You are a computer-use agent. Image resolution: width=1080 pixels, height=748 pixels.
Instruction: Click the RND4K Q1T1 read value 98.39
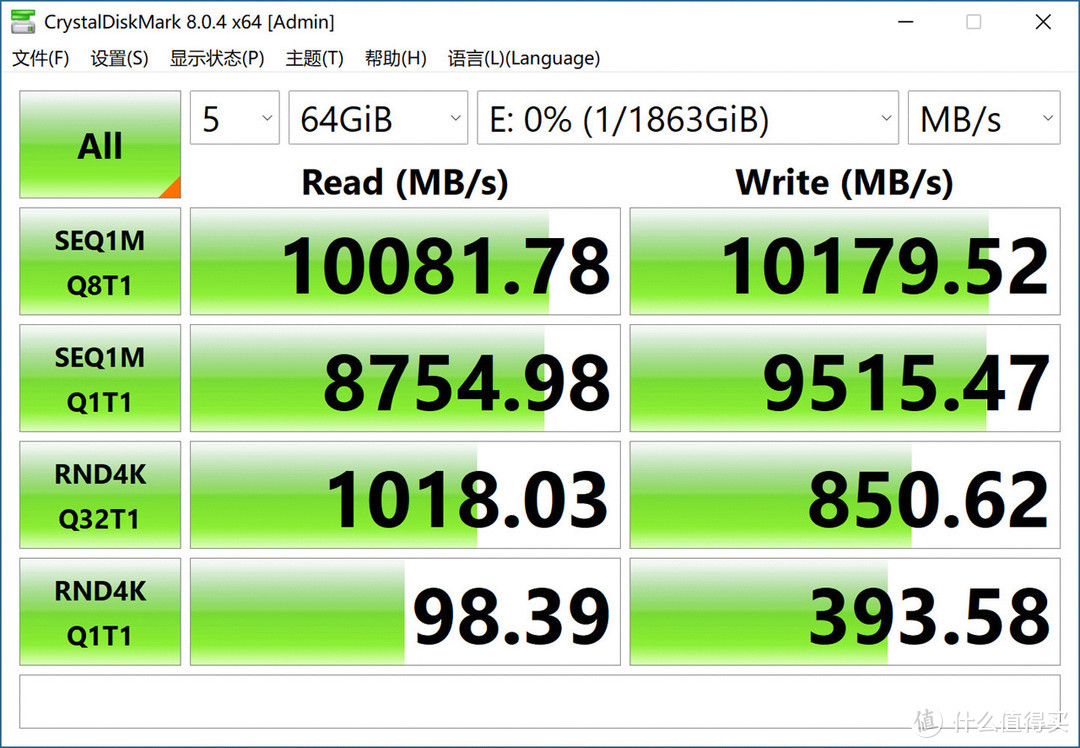(x=405, y=612)
